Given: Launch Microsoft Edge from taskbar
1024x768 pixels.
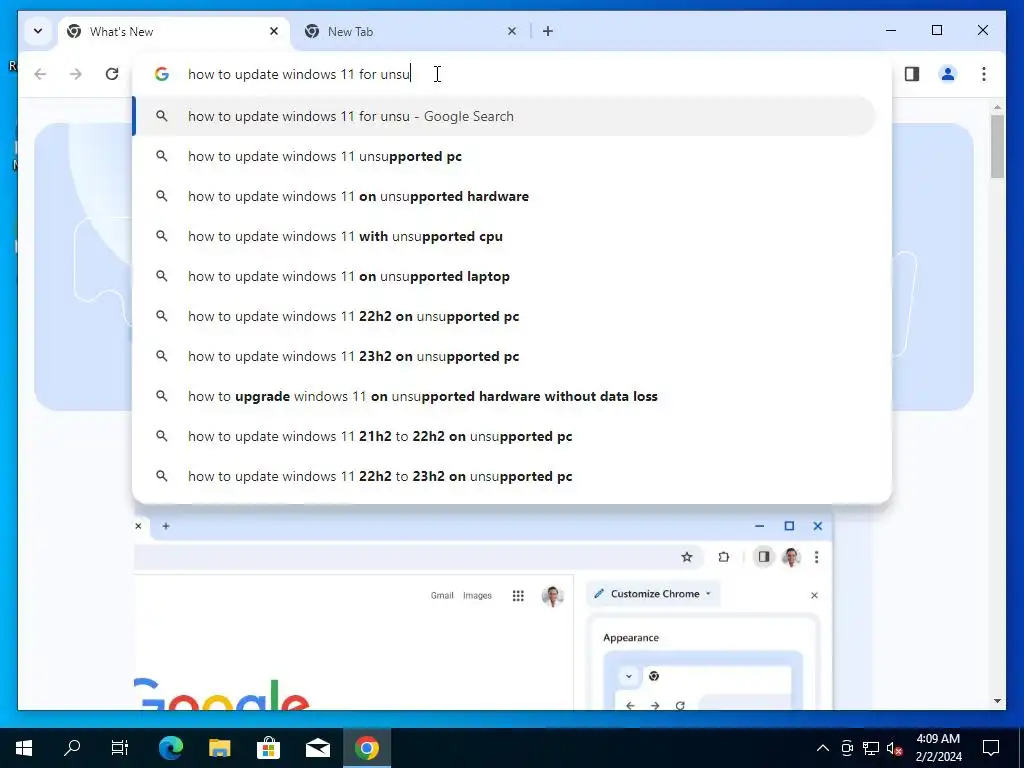Looking at the screenshot, I should coord(171,748).
